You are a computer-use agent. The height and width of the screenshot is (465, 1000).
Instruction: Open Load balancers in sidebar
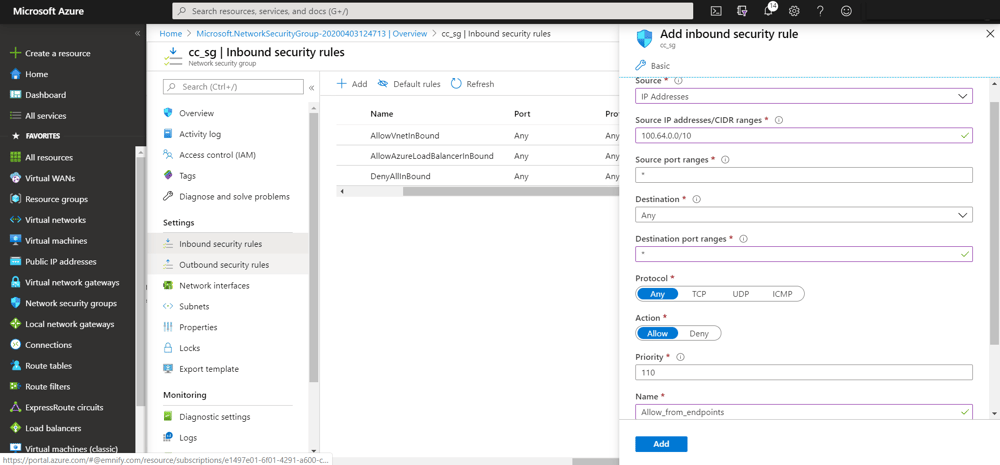click(x=53, y=429)
